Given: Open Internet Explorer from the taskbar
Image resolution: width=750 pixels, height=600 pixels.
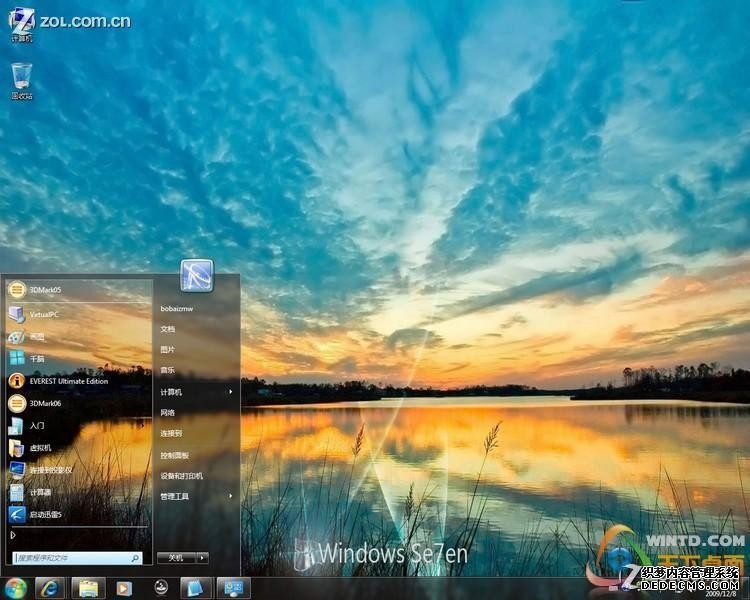Looking at the screenshot, I should 49,588.
